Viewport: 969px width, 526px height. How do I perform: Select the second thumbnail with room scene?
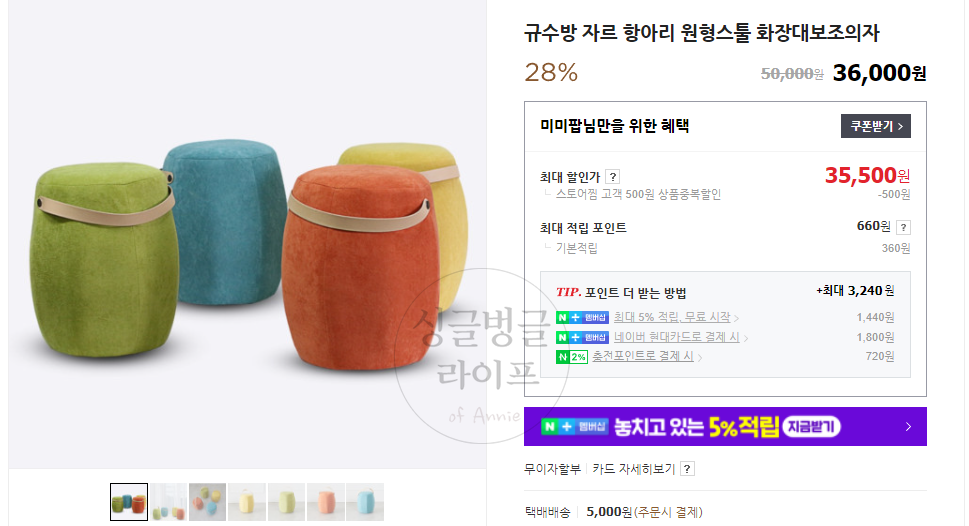point(168,502)
